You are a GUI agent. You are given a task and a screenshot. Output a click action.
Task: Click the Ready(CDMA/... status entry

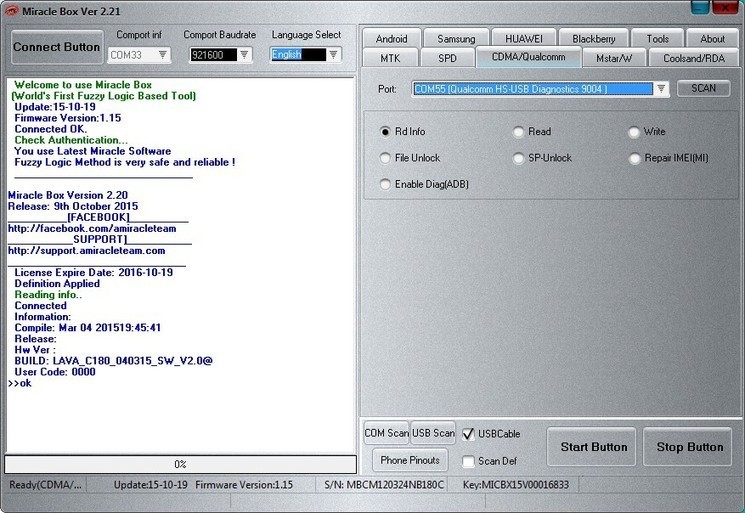tap(46, 484)
